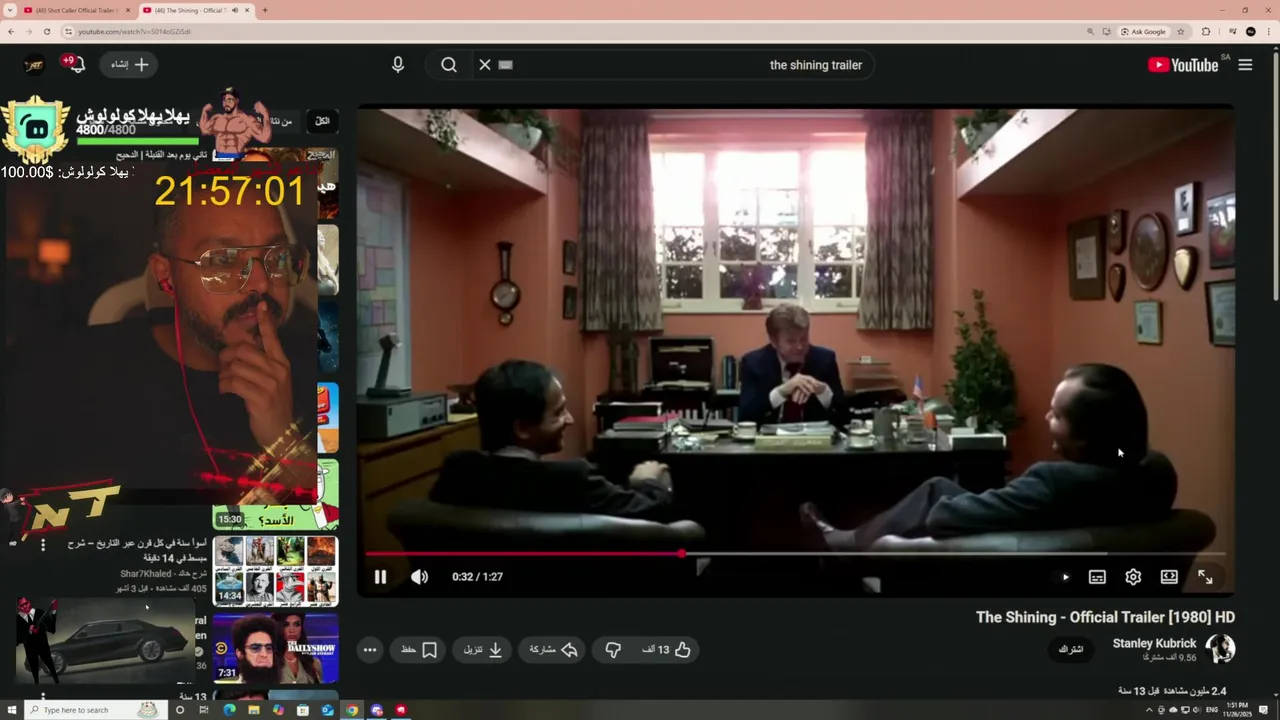This screenshot has height=720, width=1280.
Task: Open the 15:30 recommended video thumbnail
Action: pos(275,494)
